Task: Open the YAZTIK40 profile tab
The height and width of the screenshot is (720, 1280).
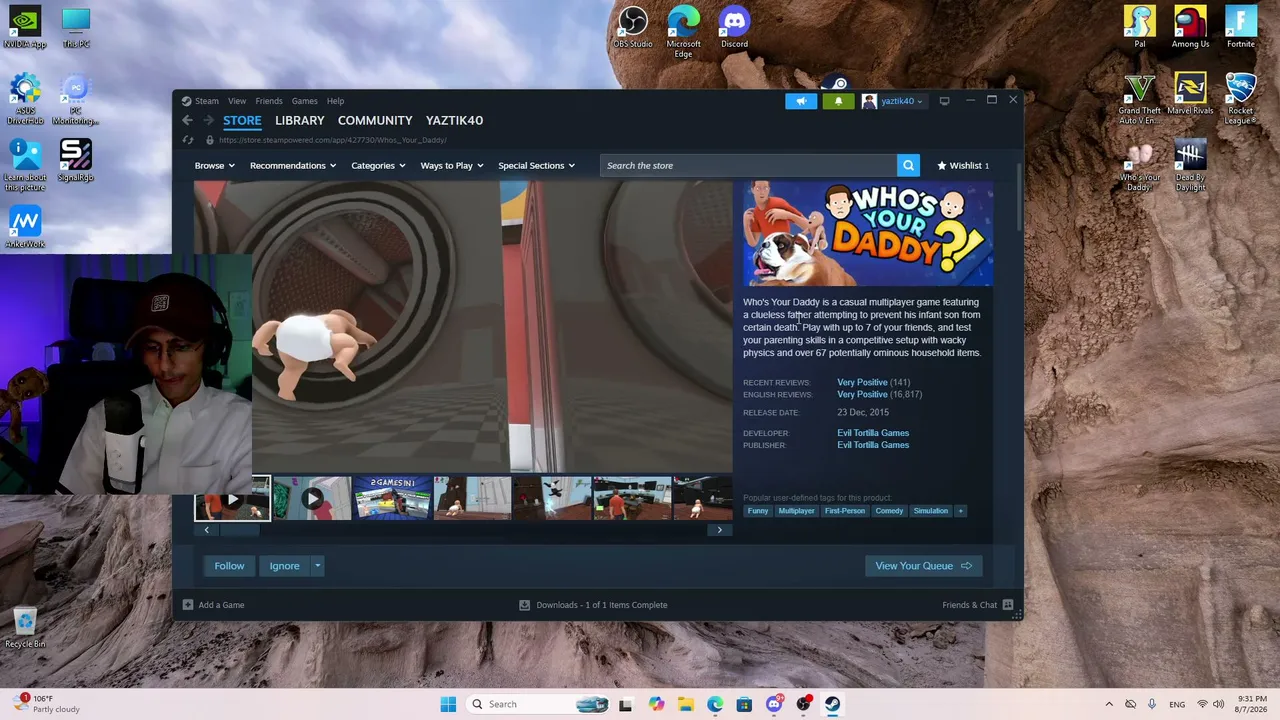Action: (x=454, y=120)
